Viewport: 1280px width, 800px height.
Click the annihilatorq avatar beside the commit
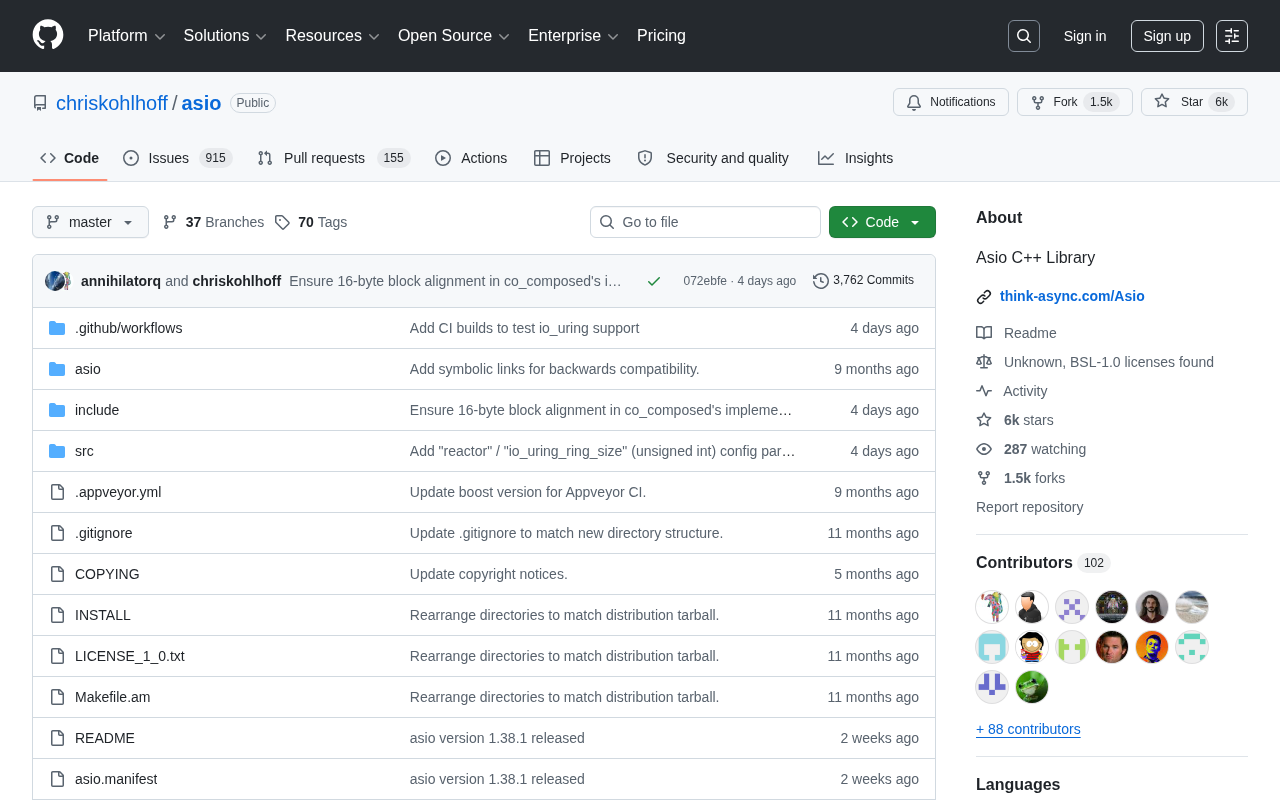[56, 281]
